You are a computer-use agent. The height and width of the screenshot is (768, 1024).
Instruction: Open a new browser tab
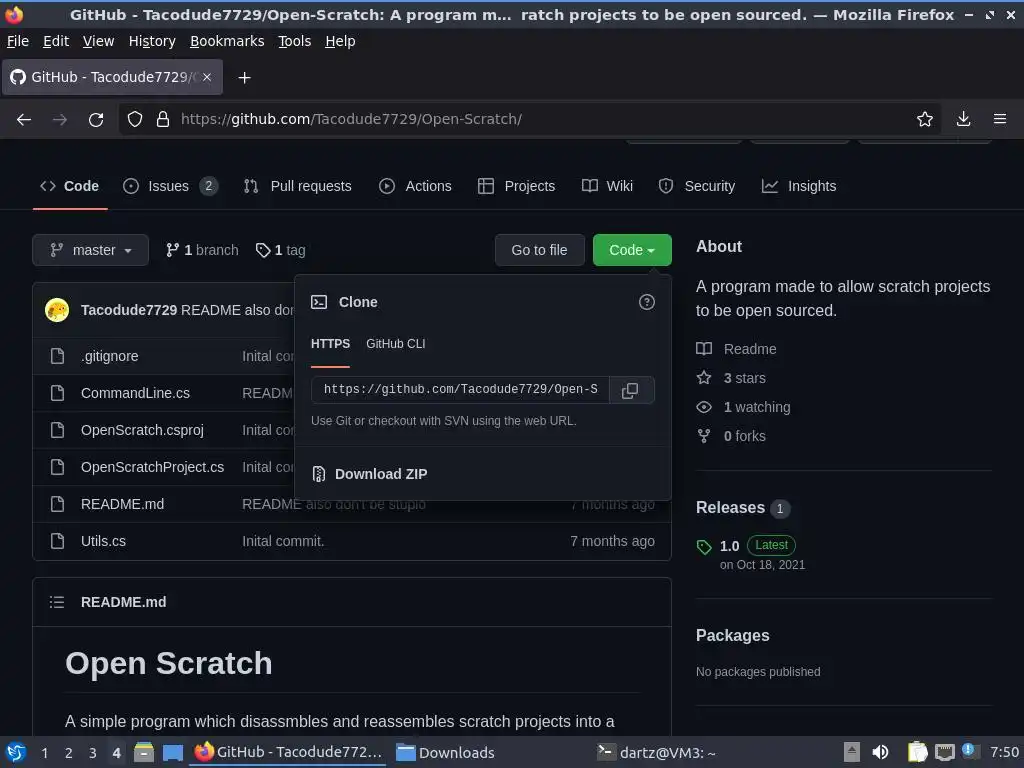[244, 78]
